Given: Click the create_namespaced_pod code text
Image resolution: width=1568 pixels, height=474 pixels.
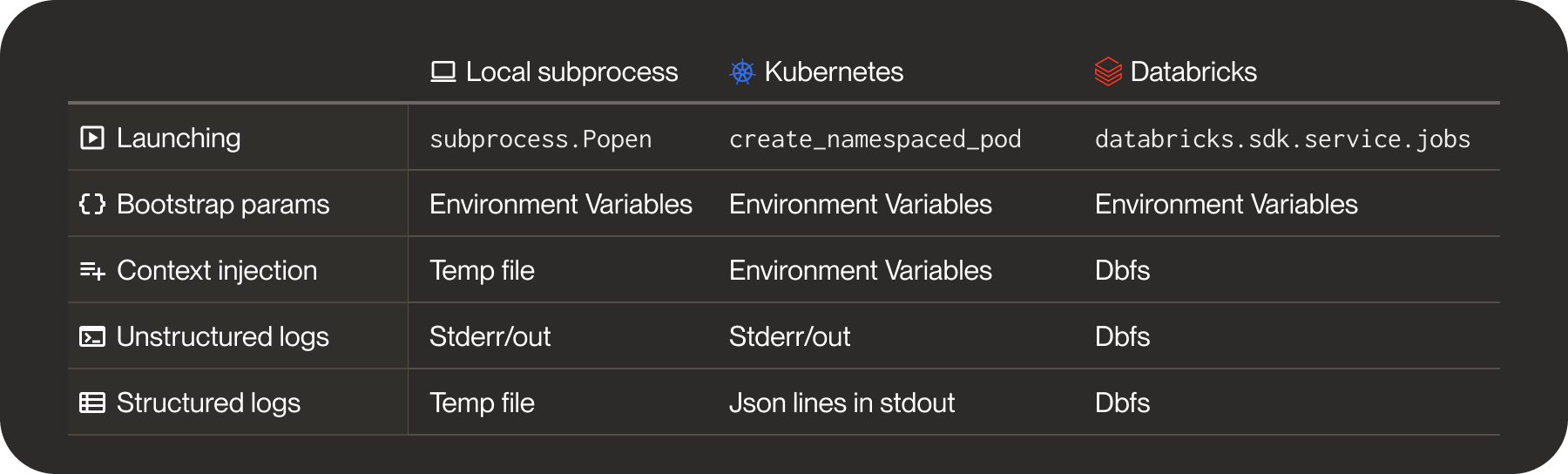Looking at the screenshot, I should (x=875, y=139).
